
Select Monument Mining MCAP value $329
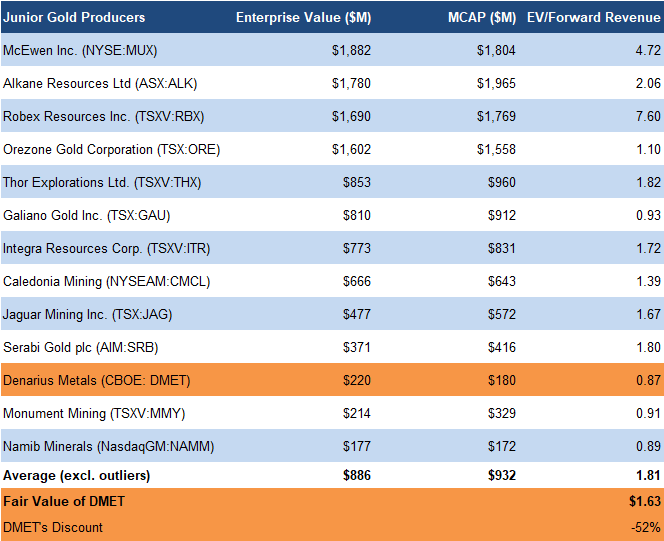[x=502, y=413]
